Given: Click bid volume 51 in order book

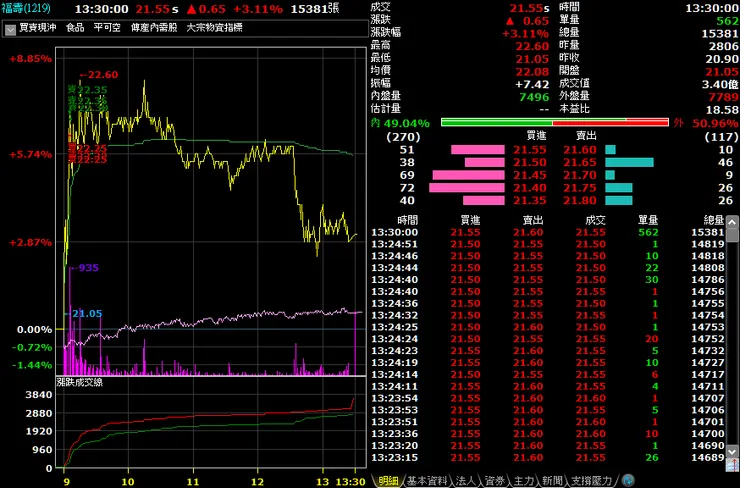Looking at the screenshot, I should (407, 150).
